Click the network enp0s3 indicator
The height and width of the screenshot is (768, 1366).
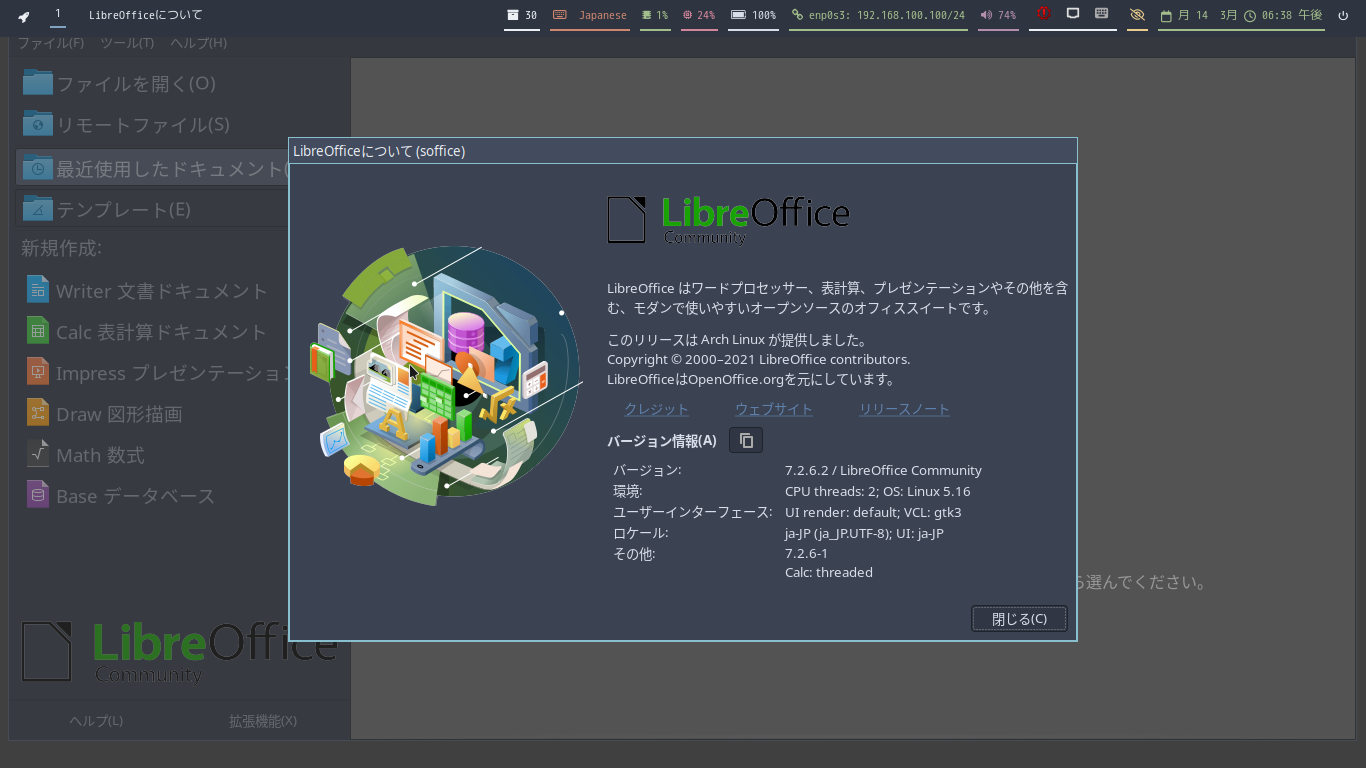point(878,16)
